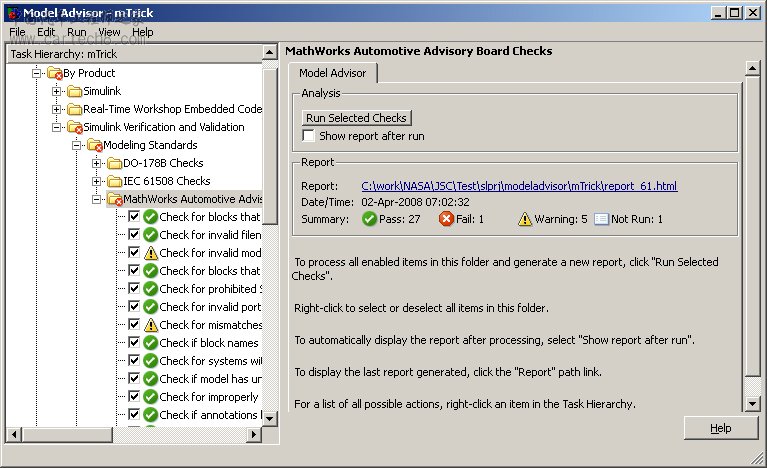This screenshot has height=468, width=767.
Task: Enable 'Show report after run' checkbox
Action: tap(308, 135)
